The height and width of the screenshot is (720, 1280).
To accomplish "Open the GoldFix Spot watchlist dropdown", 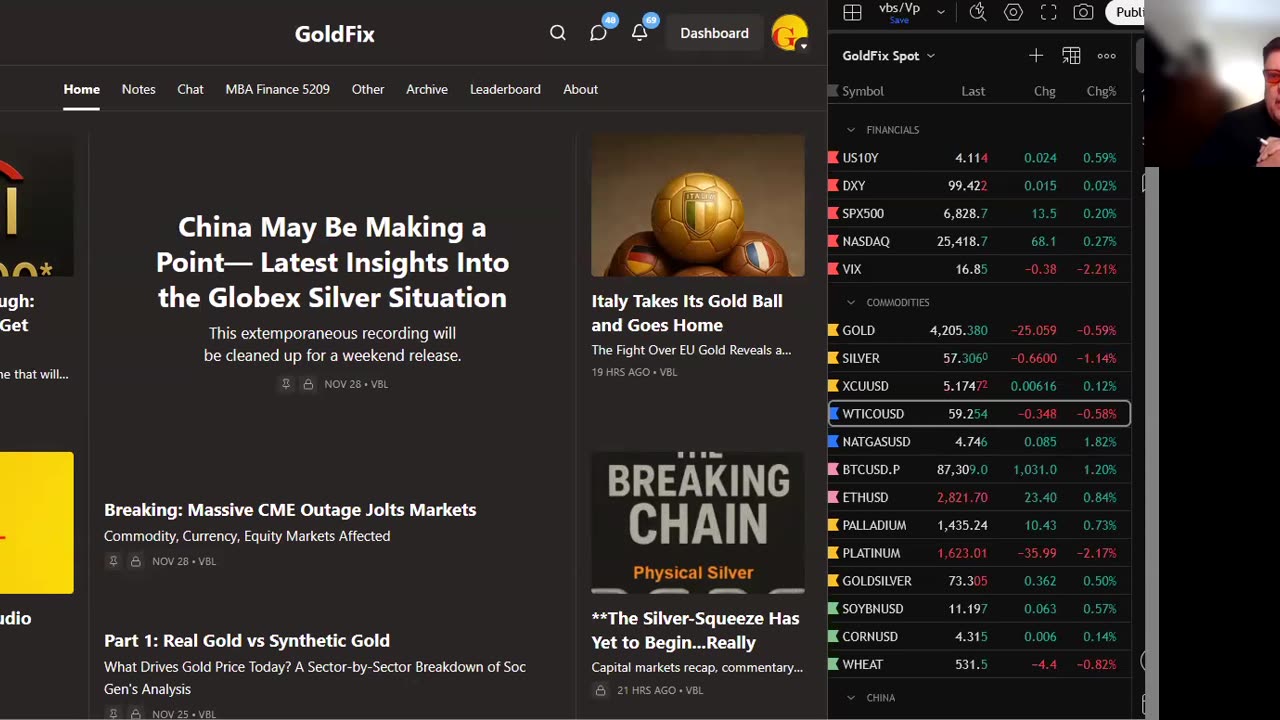I will click(x=889, y=56).
